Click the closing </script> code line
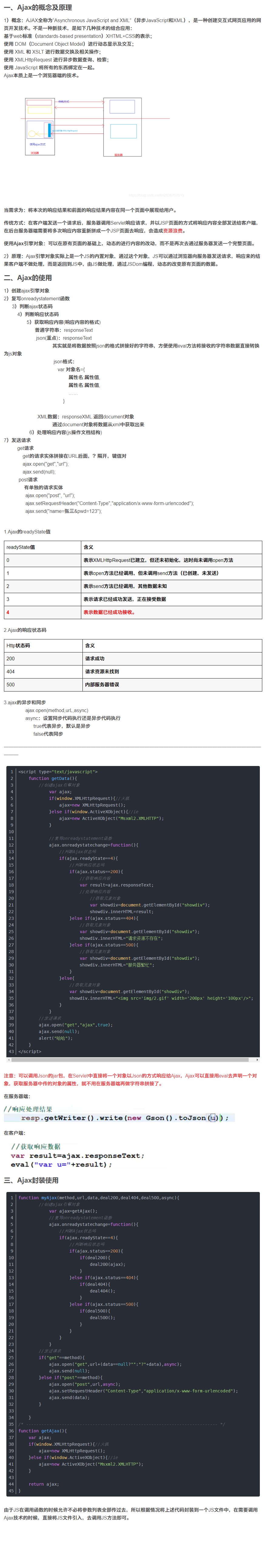Image resolution: width=265 pixels, height=1568 pixels. (30, 1052)
